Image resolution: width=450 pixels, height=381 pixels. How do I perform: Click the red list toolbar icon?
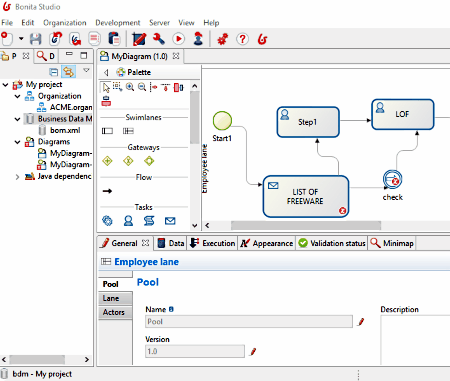click(x=95, y=39)
